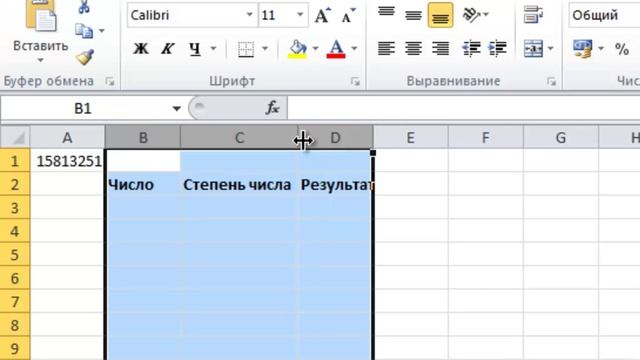Toggle italic formatting К

point(167,49)
